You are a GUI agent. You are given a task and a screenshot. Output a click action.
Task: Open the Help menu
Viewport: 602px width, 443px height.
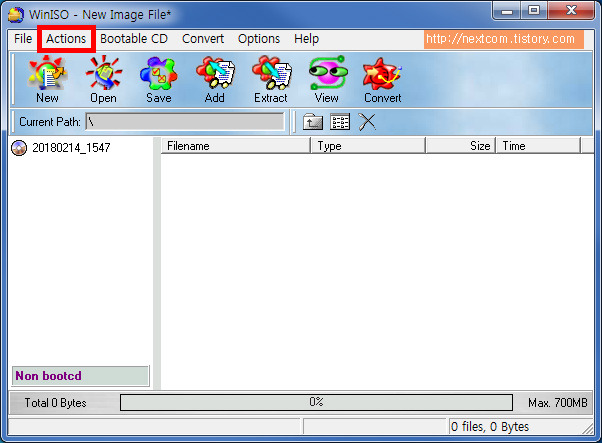tap(306, 39)
